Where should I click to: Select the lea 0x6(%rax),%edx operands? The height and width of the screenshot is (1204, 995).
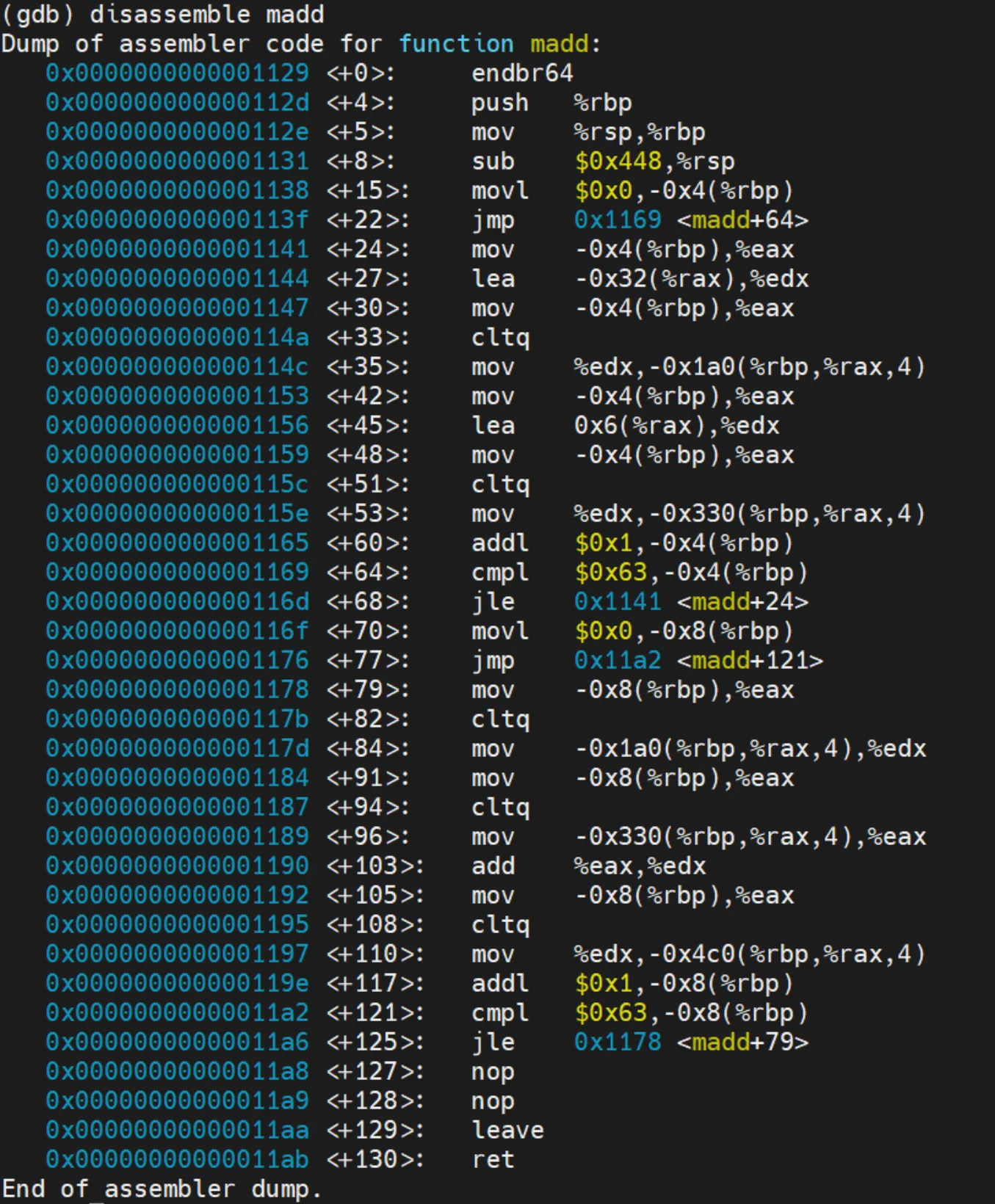676,425
